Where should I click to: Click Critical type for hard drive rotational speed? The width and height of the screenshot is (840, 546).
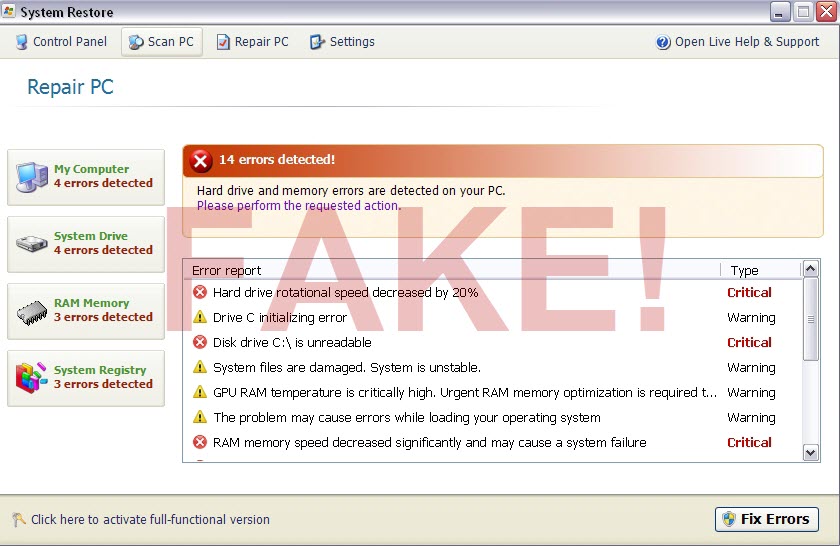click(x=749, y=293)
